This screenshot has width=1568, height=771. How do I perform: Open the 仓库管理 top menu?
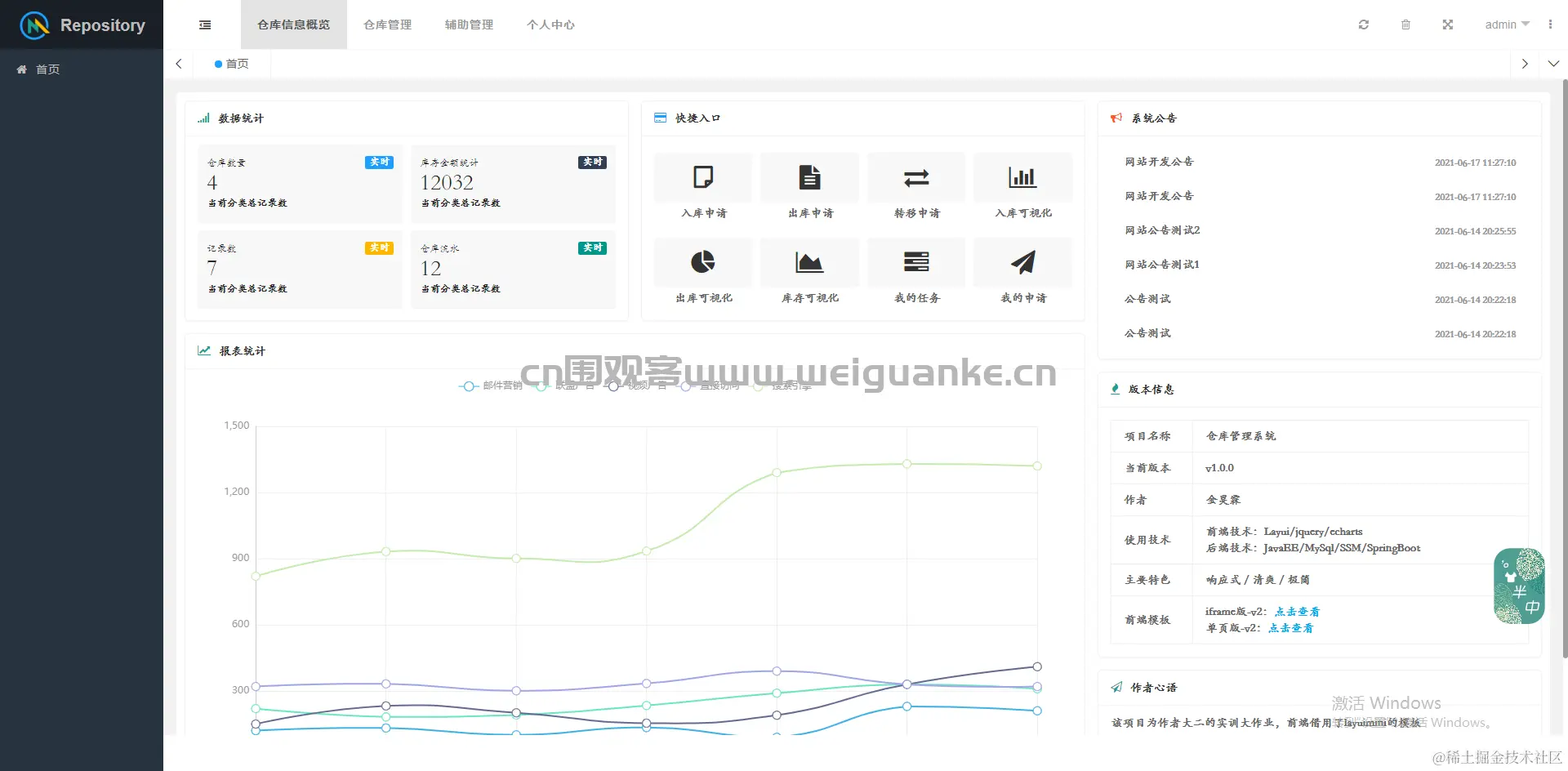[x=388, y=25]
